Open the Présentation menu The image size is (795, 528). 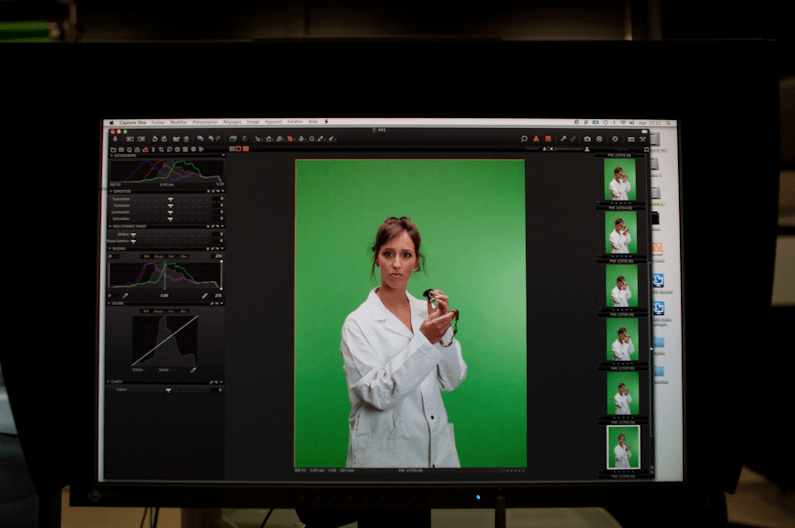click(205, 122)
